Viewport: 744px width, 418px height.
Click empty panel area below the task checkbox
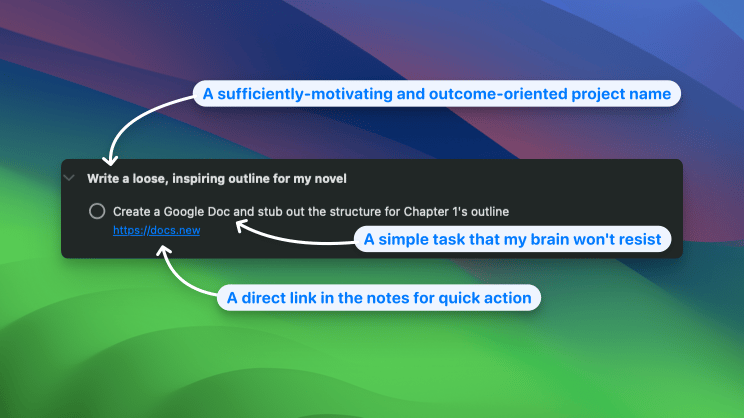(97, 243)
